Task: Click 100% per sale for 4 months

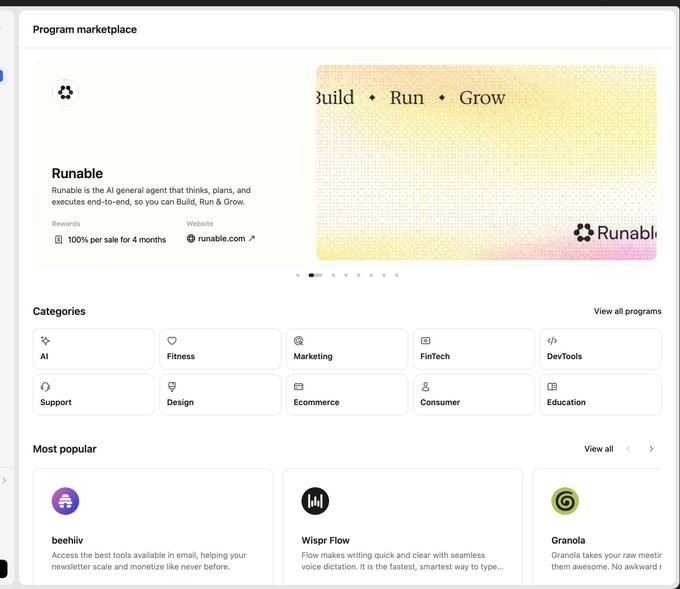Action: (117, 239)
